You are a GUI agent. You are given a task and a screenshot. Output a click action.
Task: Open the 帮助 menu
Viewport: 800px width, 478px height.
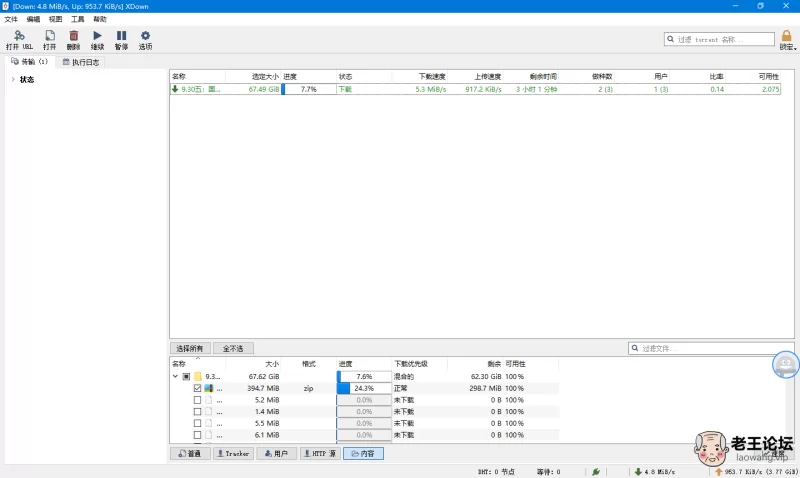(100, 19)
